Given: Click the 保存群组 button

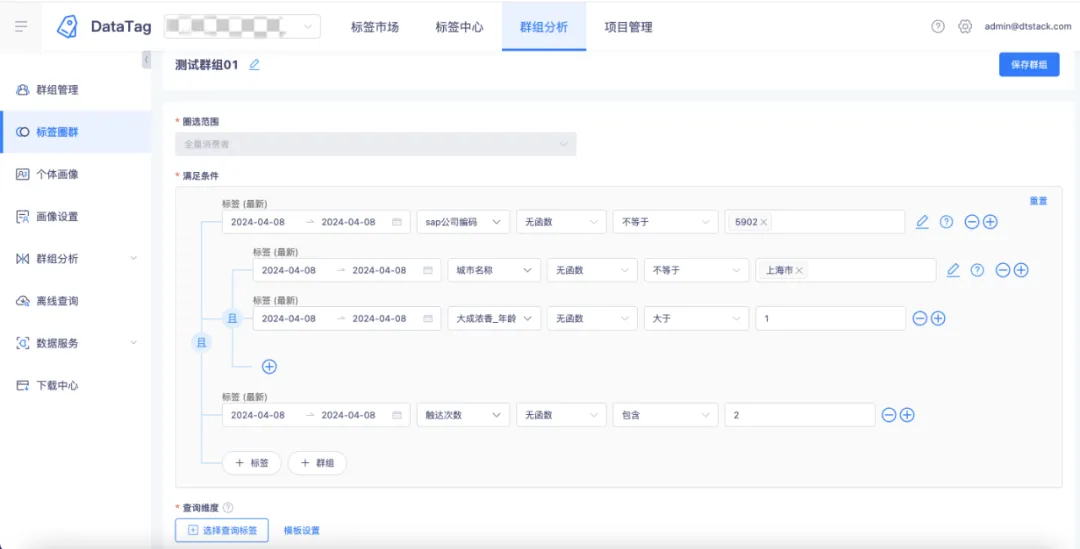Looking at the screenshot, I should click(1029, 65).
